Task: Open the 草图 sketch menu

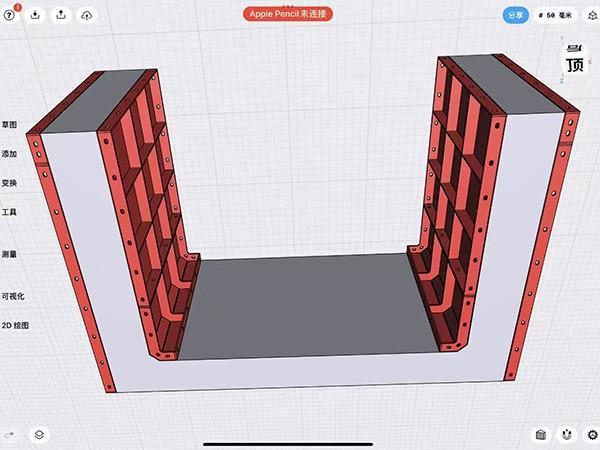Action: (x=10, y=125)
